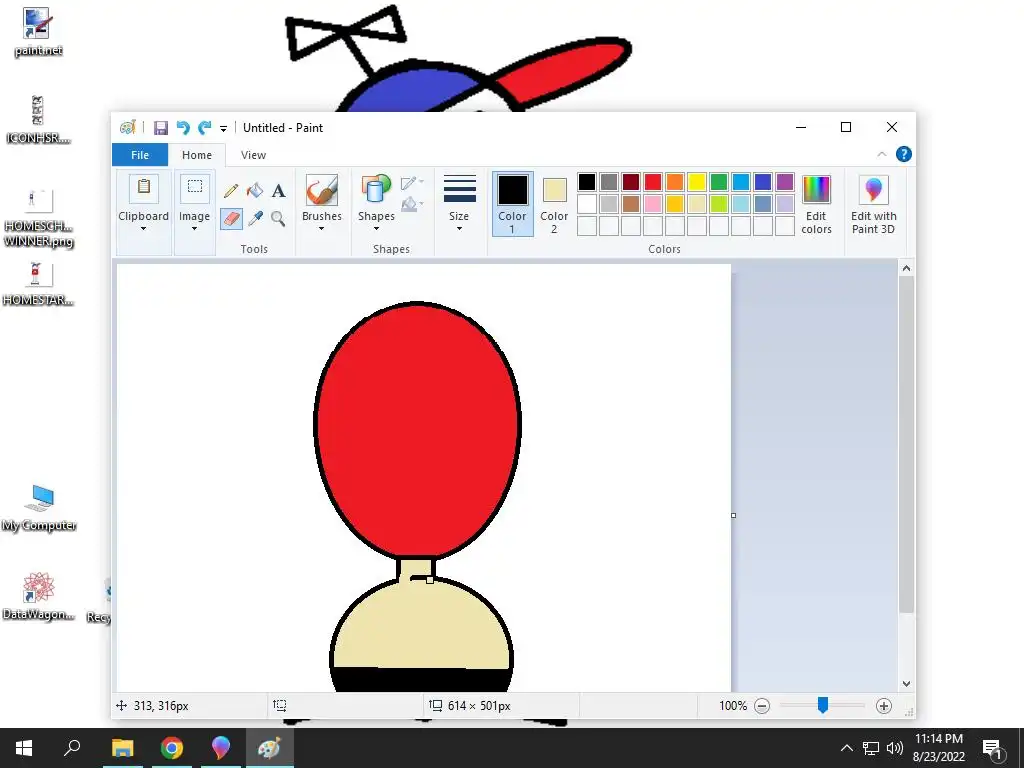This screenshot has width=1024, height=768.
Task: Open Paint Help question mark icon
Action: coord(904,154)
